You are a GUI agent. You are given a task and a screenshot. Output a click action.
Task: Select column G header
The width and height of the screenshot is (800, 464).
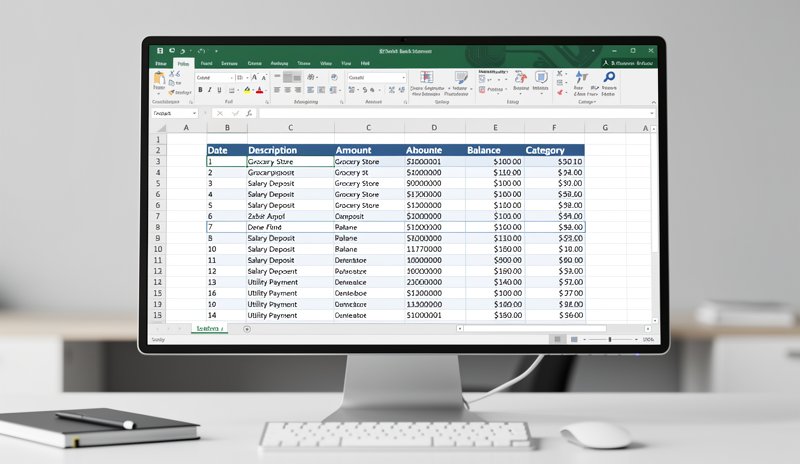tap(605, 128)
